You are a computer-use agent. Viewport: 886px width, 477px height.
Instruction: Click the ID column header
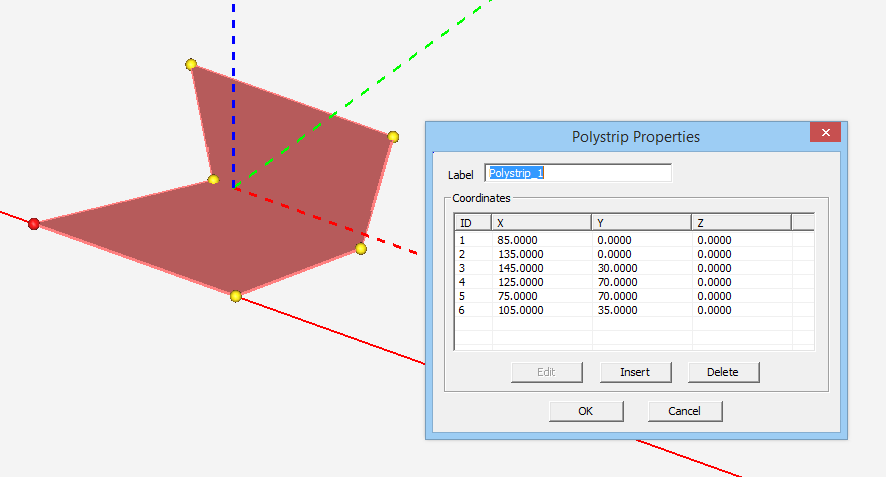473,223
